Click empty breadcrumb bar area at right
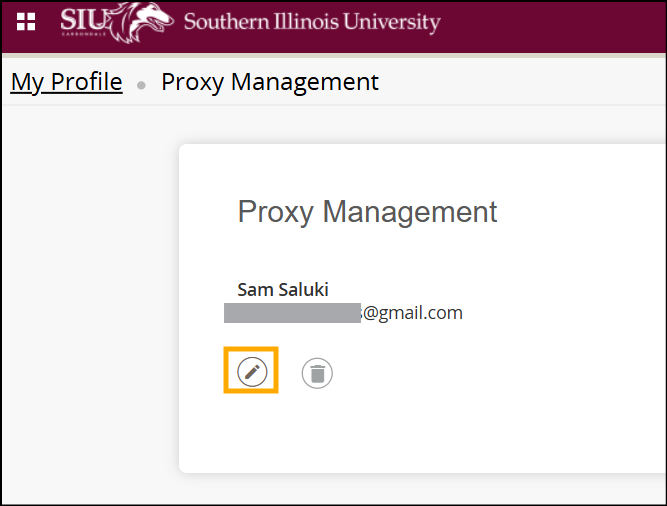This screenshot has width=667, height=506. click(x=540, y=83)
